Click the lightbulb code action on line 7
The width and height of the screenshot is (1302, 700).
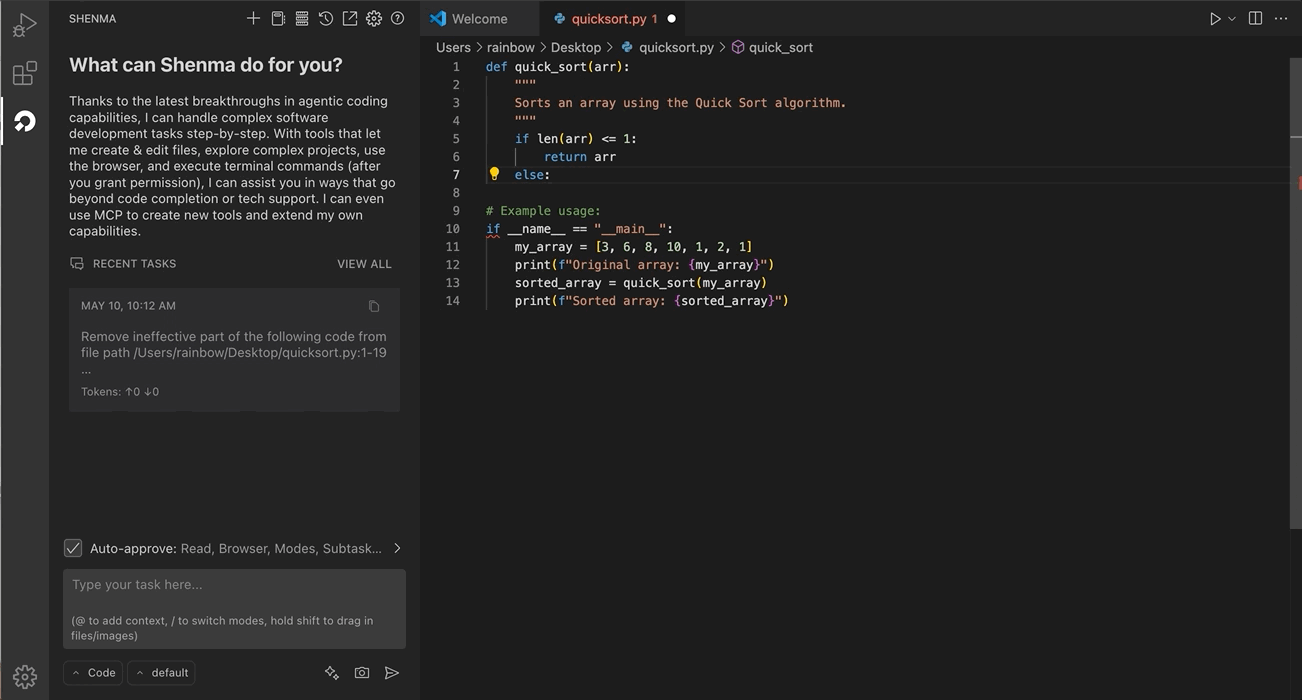[494, 174]
